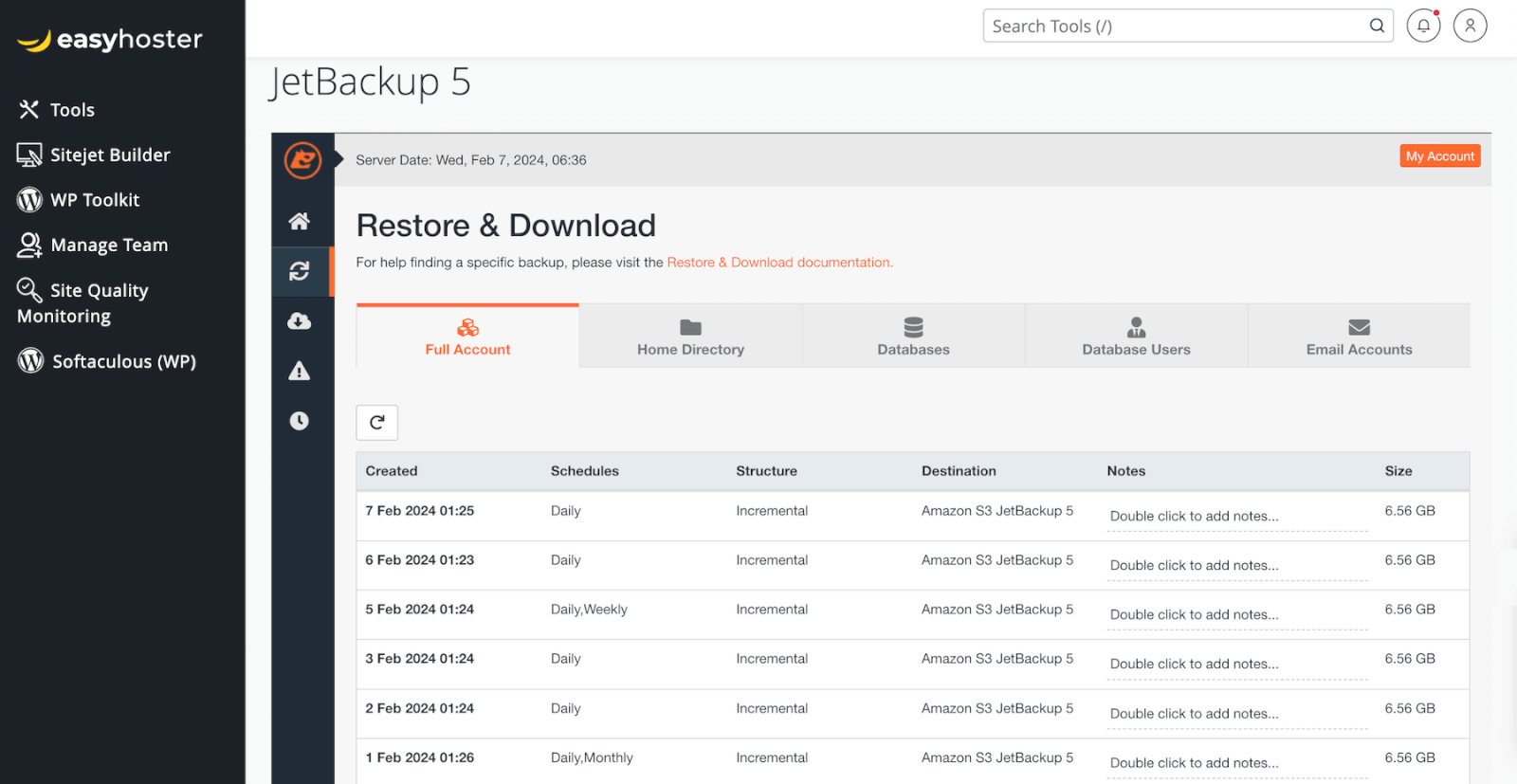The height and width of the screenshot is (784, 1517).
Task: Switch to Home Directory tab
Action: click(691, 337)
